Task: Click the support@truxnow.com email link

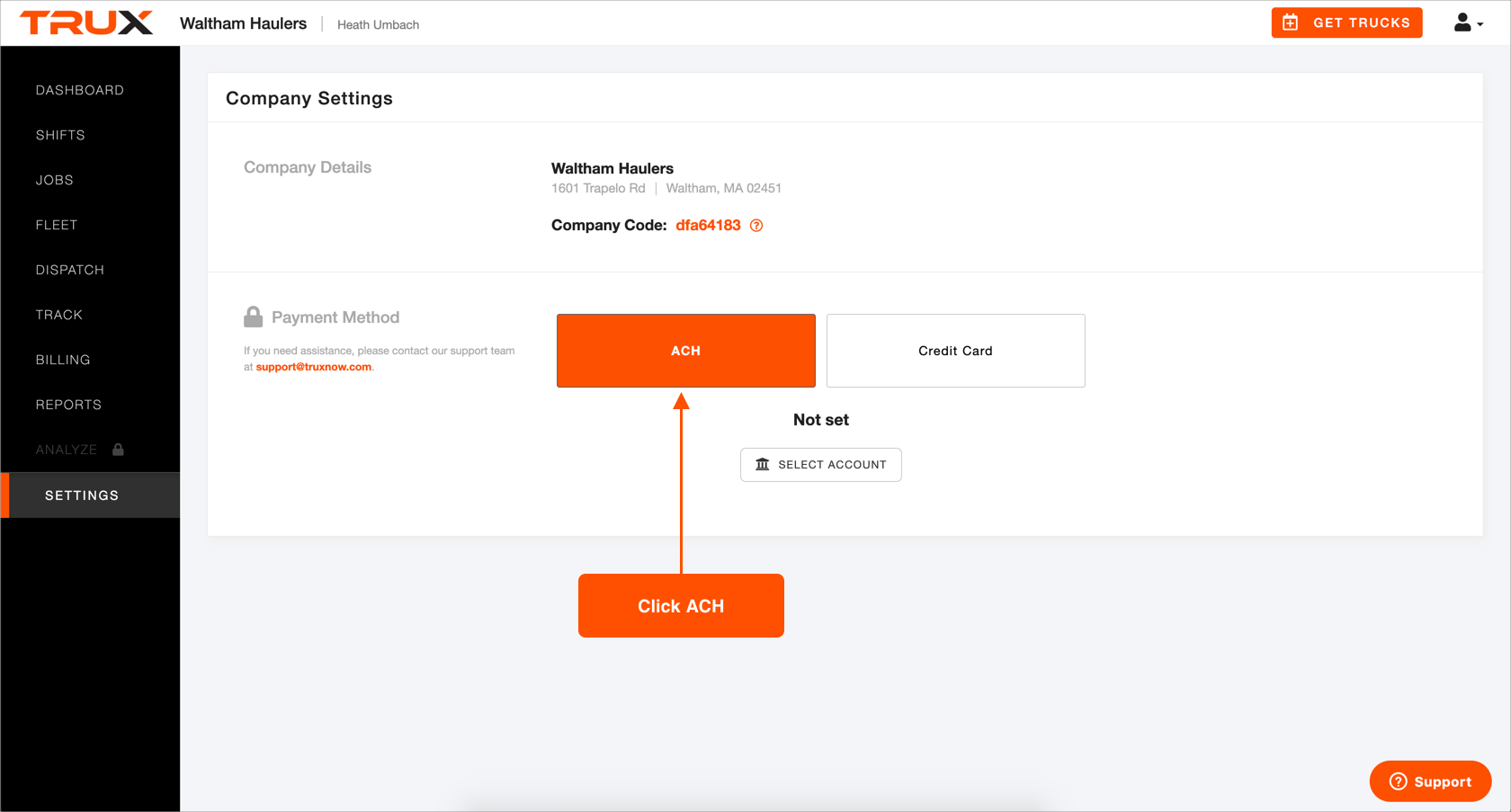Action: tap(314, 367)
